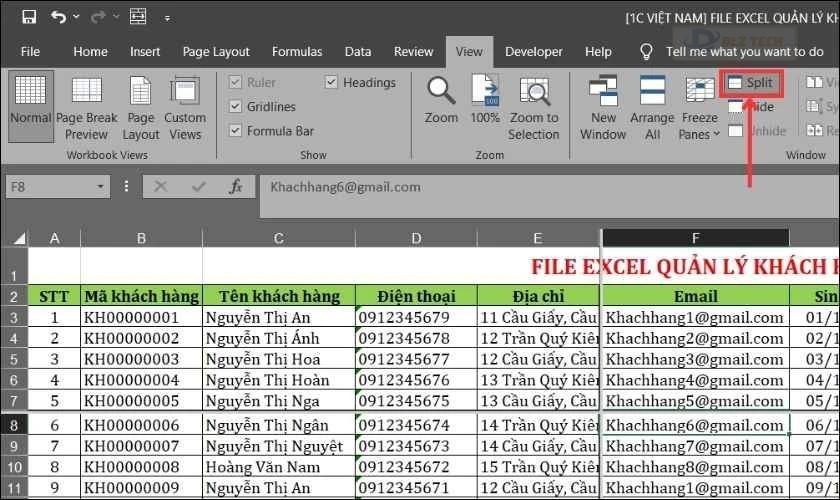Click Zoom to Selection
This screenshot has height=500, width=840.
pyautogui.click(x=534, y=109)
